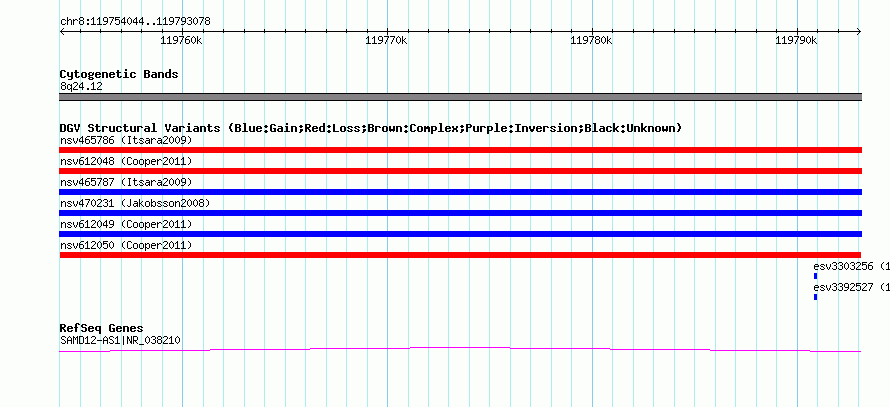Screen dimensions: 890x407
Task: Click the nsv465786 (Itsara2009) red loss bar
Action: 460,150
